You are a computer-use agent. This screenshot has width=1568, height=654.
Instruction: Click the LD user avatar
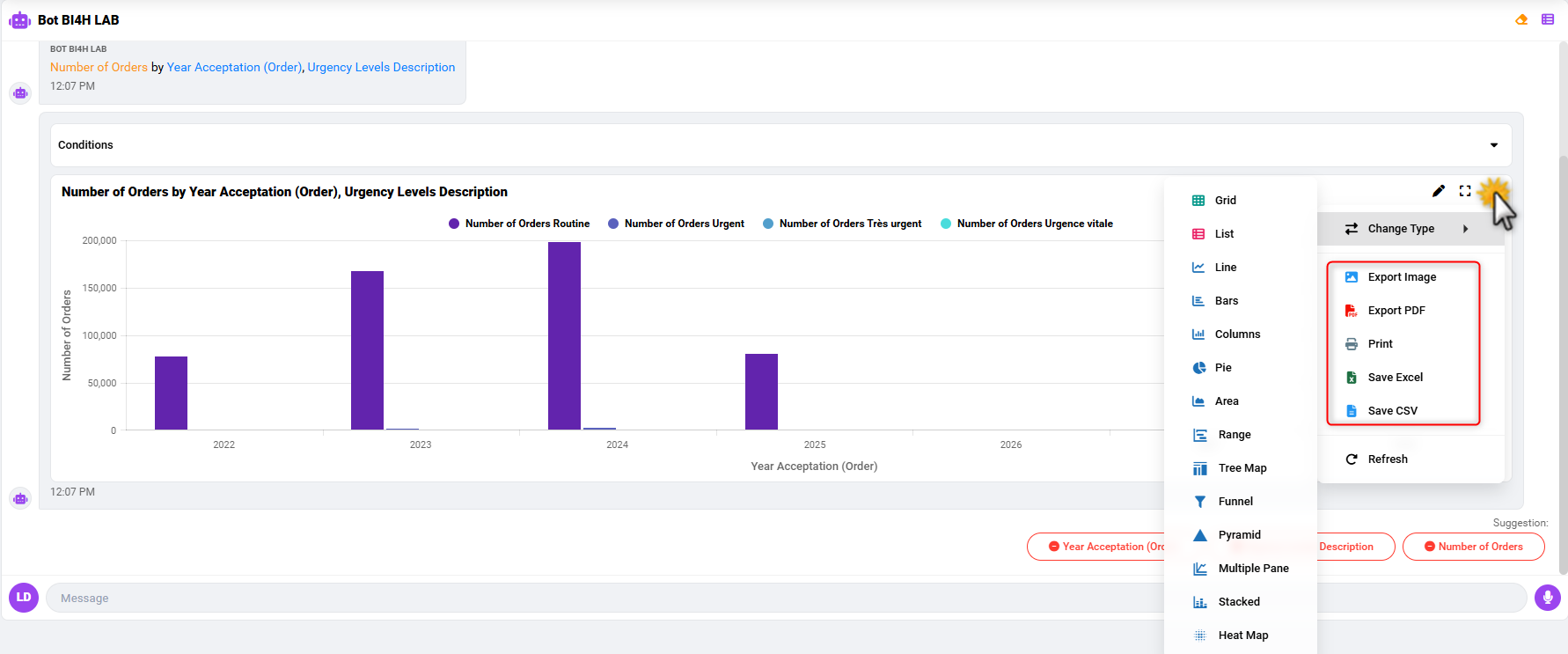(x=24, y=598)
